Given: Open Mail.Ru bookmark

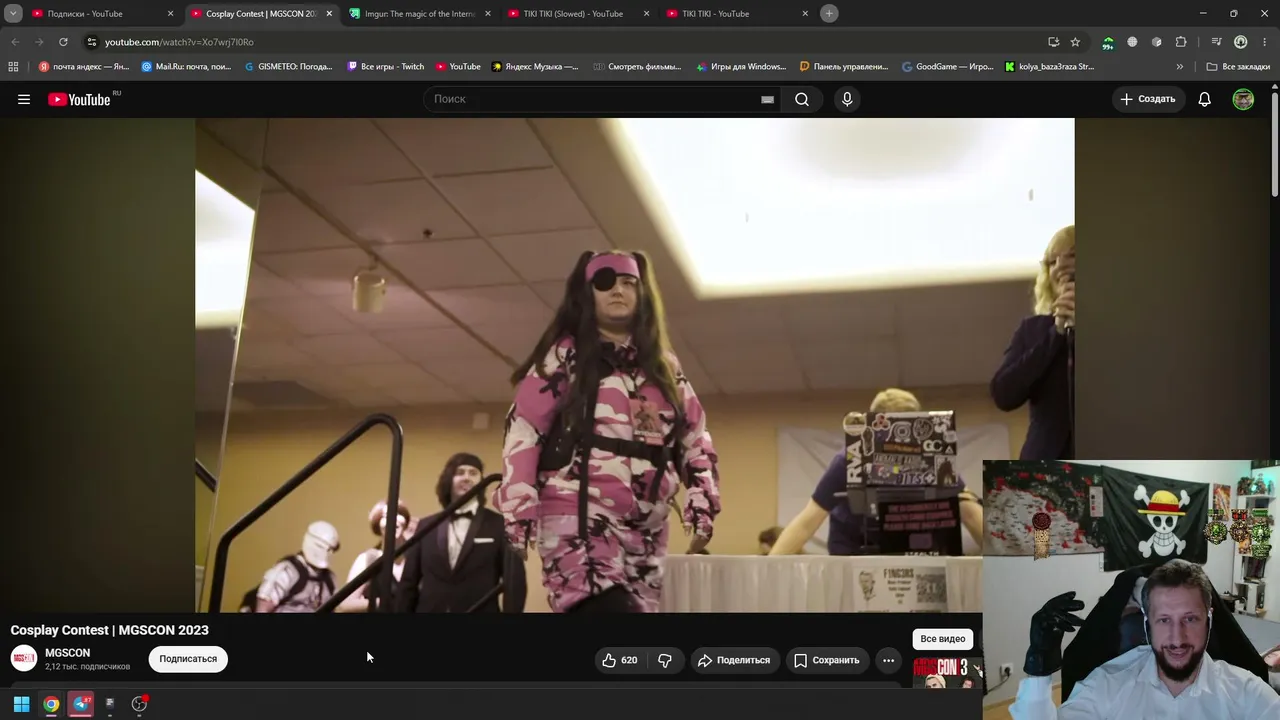Looking at the screenshot, I should tap(186, 67).
